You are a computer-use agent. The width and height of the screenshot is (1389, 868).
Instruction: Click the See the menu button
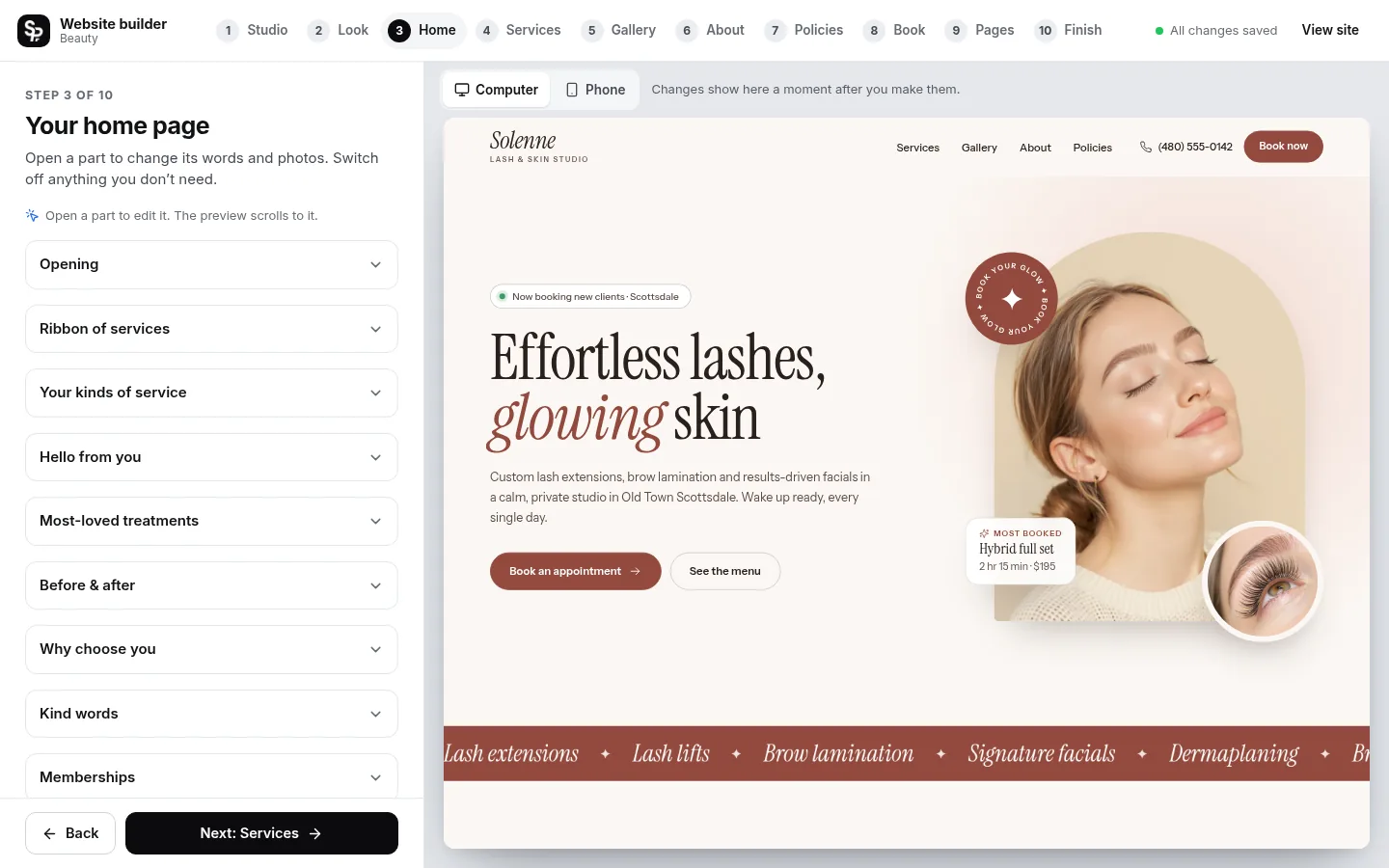point(725,571)
